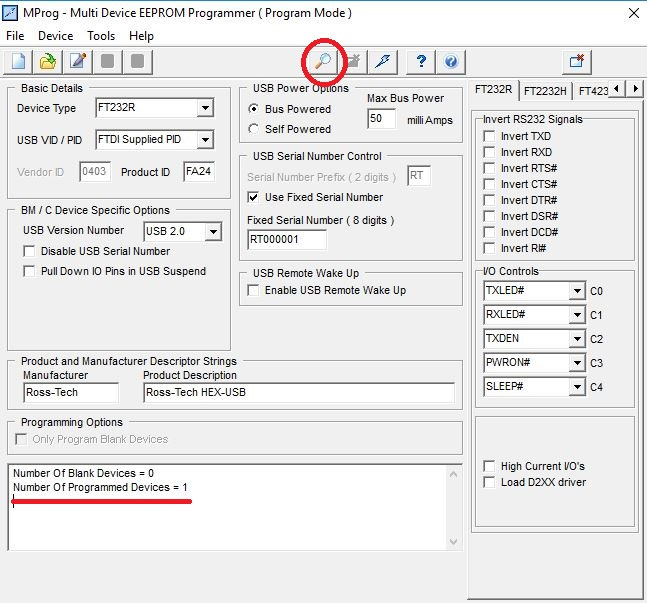Screen dimensions: 647x603
Task: Open the Tools menu
Action: (101, 36)
